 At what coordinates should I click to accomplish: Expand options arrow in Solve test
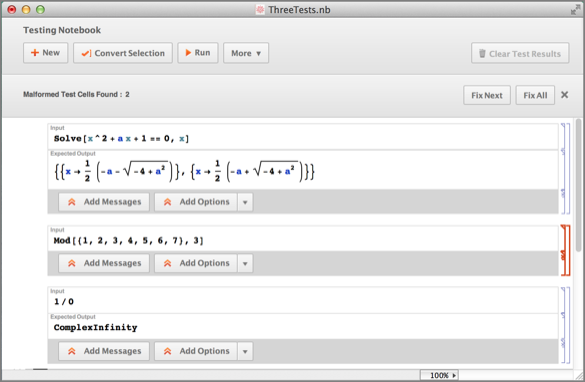(245, 202)
